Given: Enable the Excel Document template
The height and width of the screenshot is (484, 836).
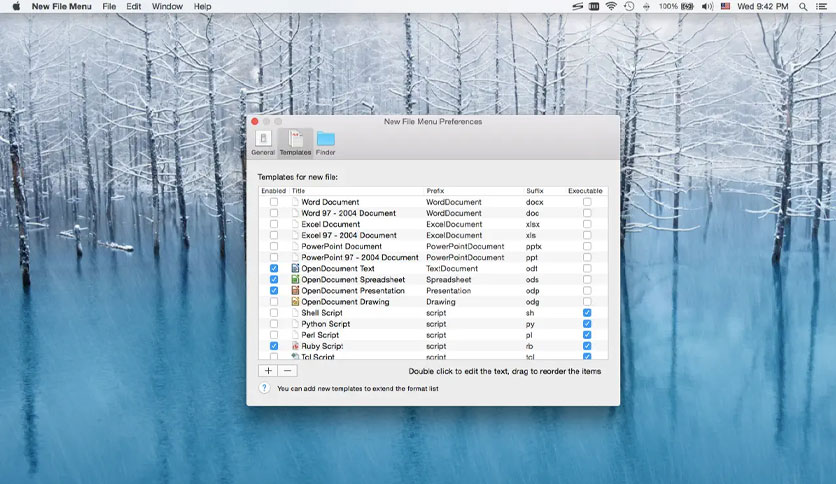Looking at the screenshot, I should point(274,224).
